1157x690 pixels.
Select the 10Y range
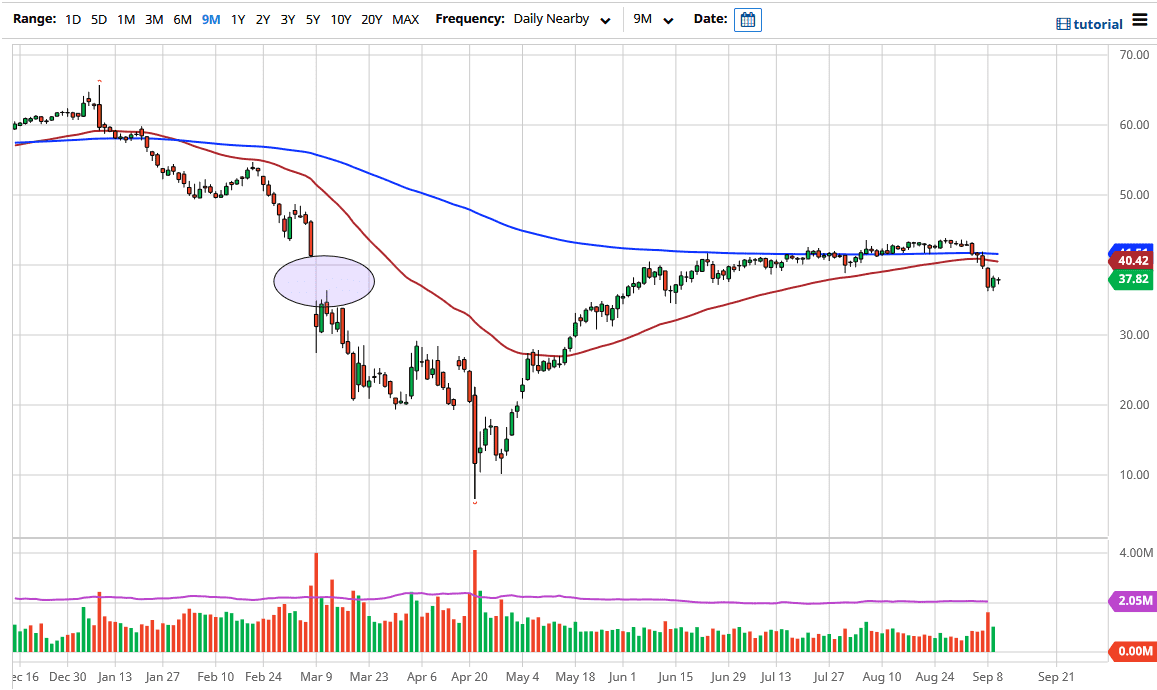[341, 19]
